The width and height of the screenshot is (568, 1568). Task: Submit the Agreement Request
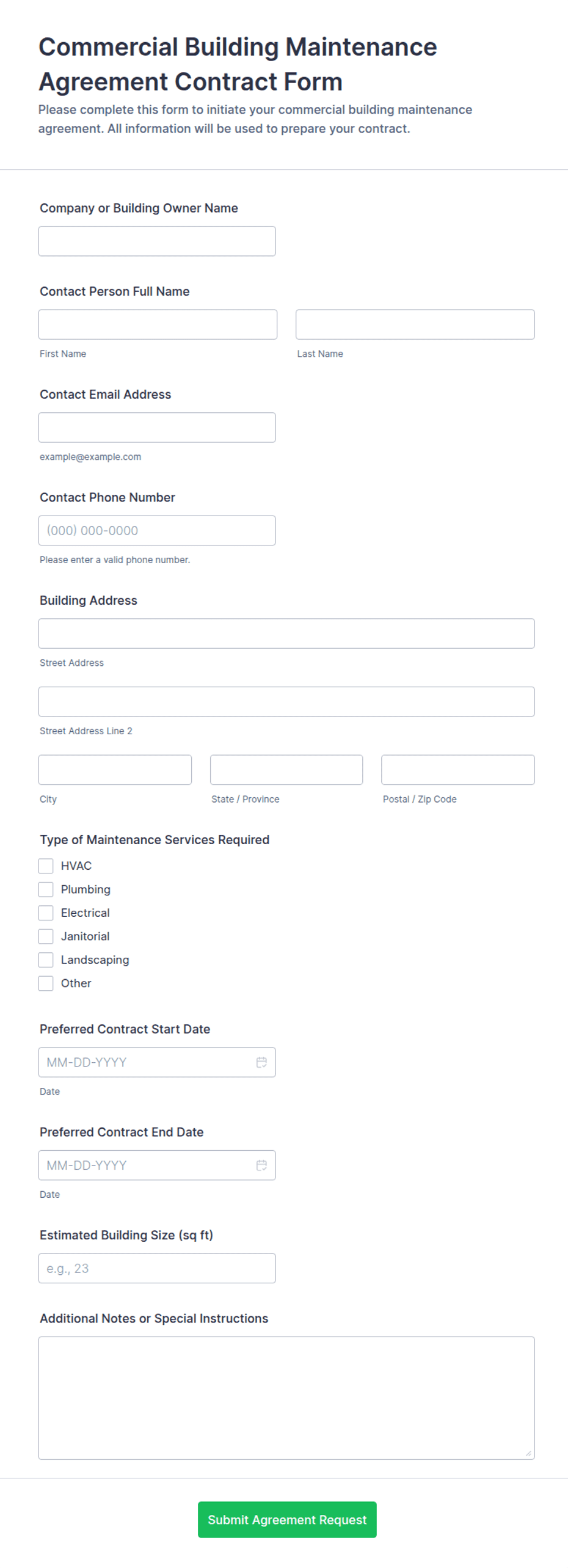click(287, 1520)
